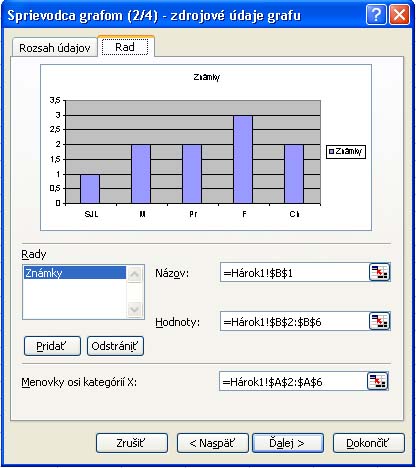This screenshot has height=468, width=416.
Task: Click the Zrušiť button
Action: coord(131,443)
